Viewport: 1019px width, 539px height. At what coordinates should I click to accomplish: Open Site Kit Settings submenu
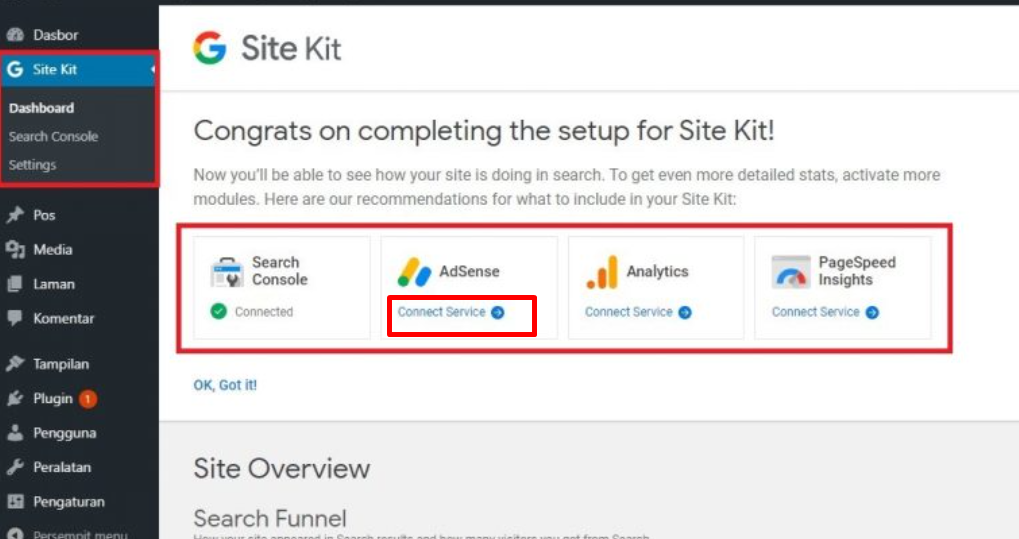[32, 165]
